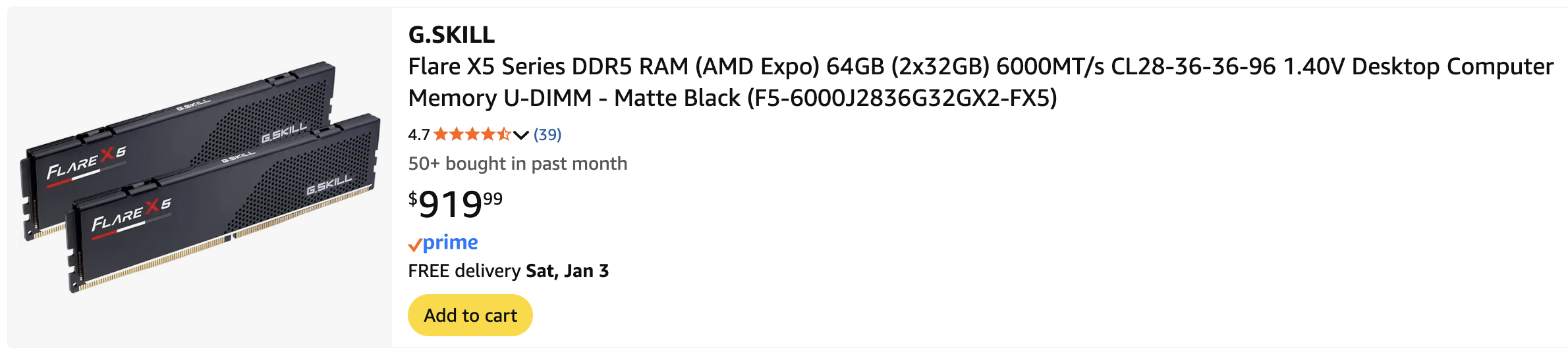The width and height of the screenshot is (1568, 354).
Task: Click the orange Prime checkmark icon
Action: pos(414,245)
